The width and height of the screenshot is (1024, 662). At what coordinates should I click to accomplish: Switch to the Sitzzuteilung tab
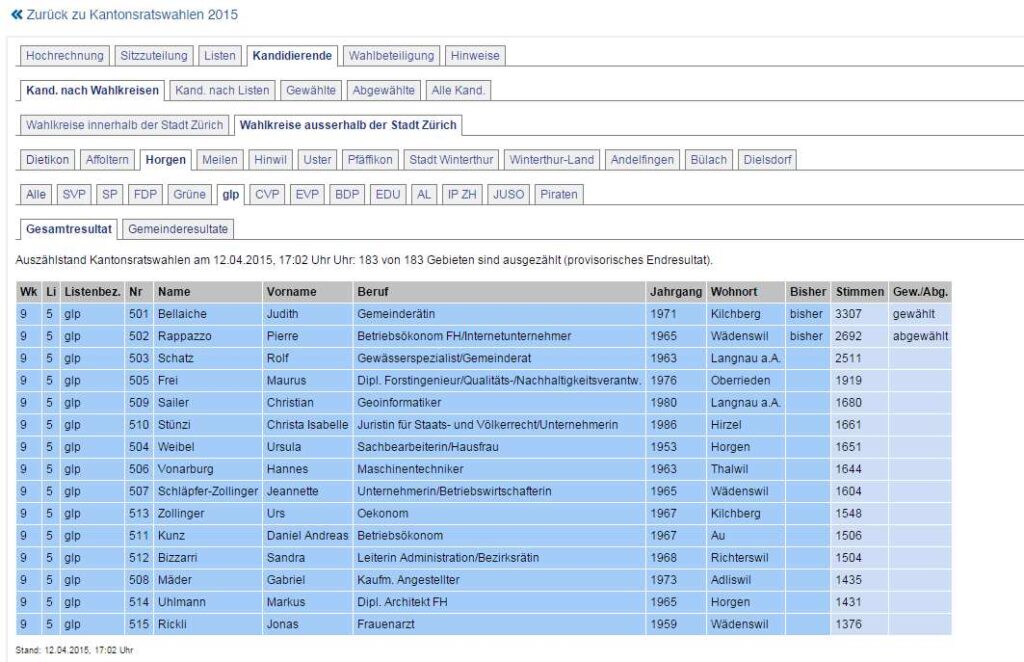coord(153,55)
